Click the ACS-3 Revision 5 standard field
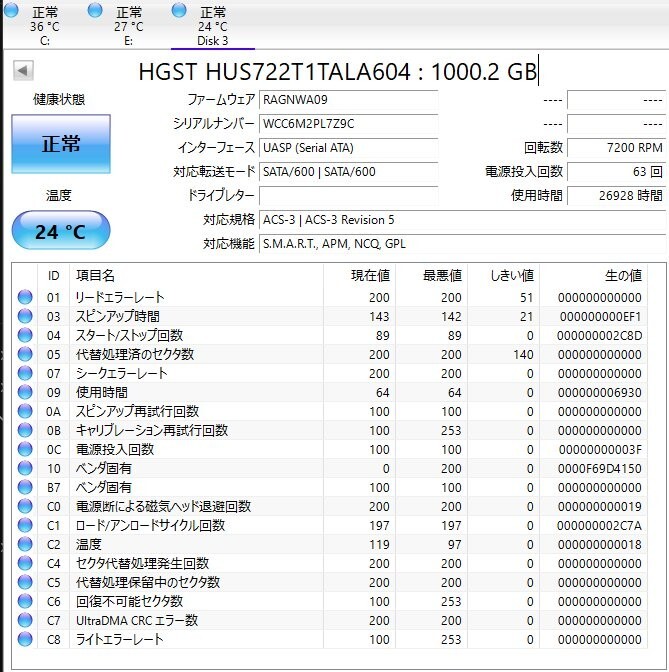 462,220
